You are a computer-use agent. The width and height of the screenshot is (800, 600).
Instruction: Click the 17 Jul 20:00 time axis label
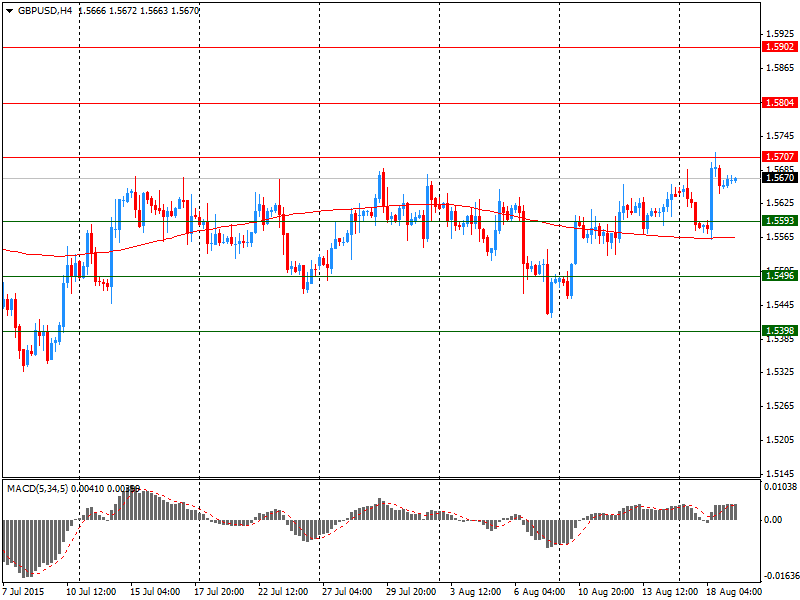(219, 592)
